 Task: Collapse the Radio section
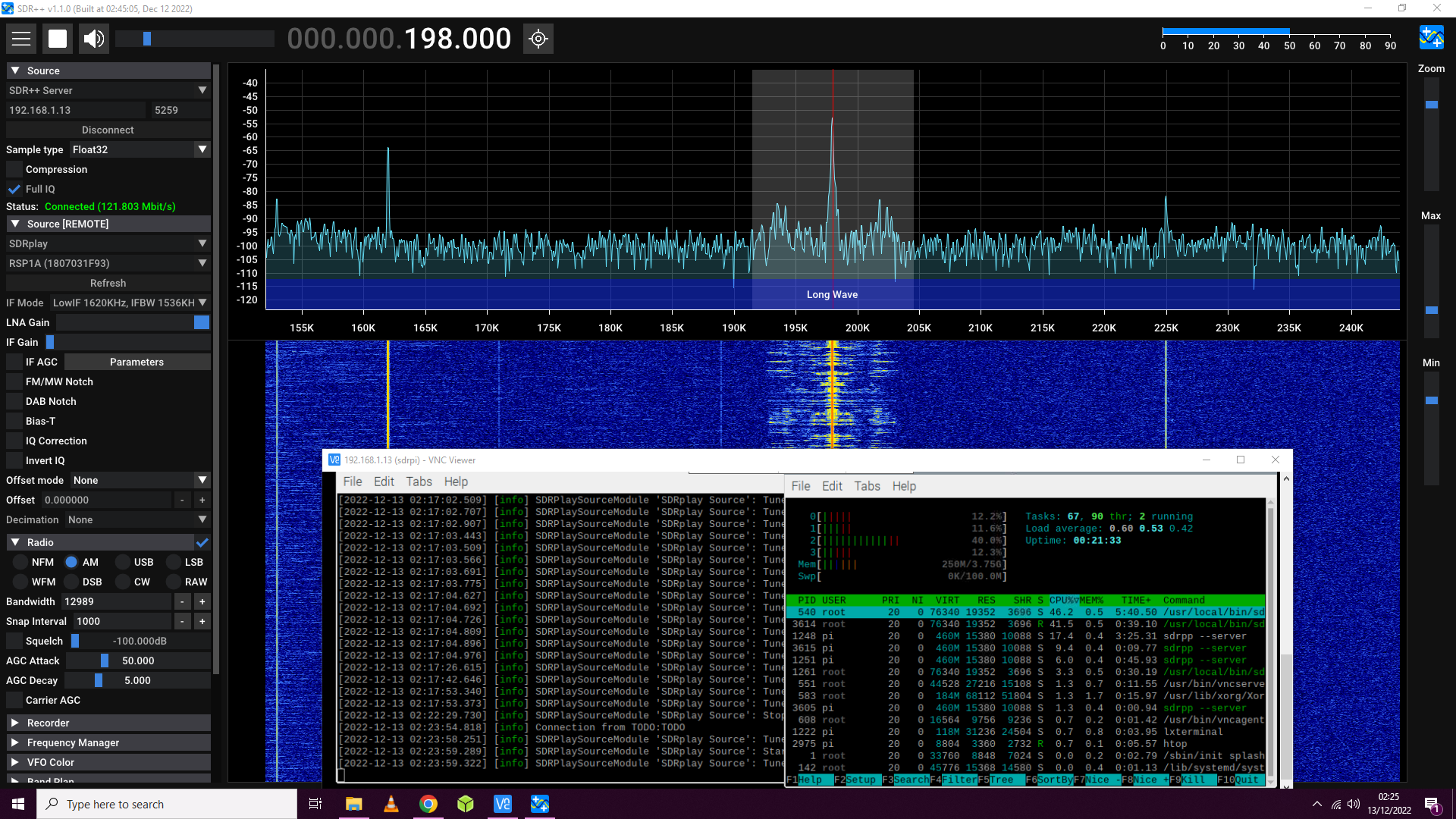pyautogui.click(x=100, y=542)
